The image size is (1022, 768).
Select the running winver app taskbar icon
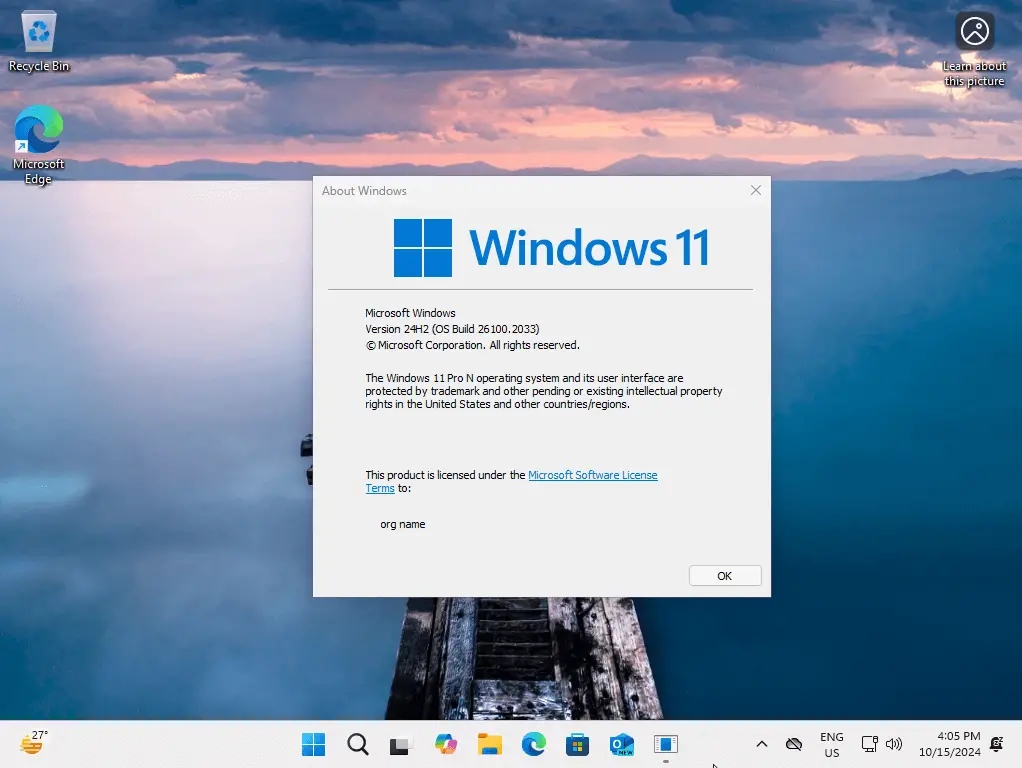tap(665, 744)
